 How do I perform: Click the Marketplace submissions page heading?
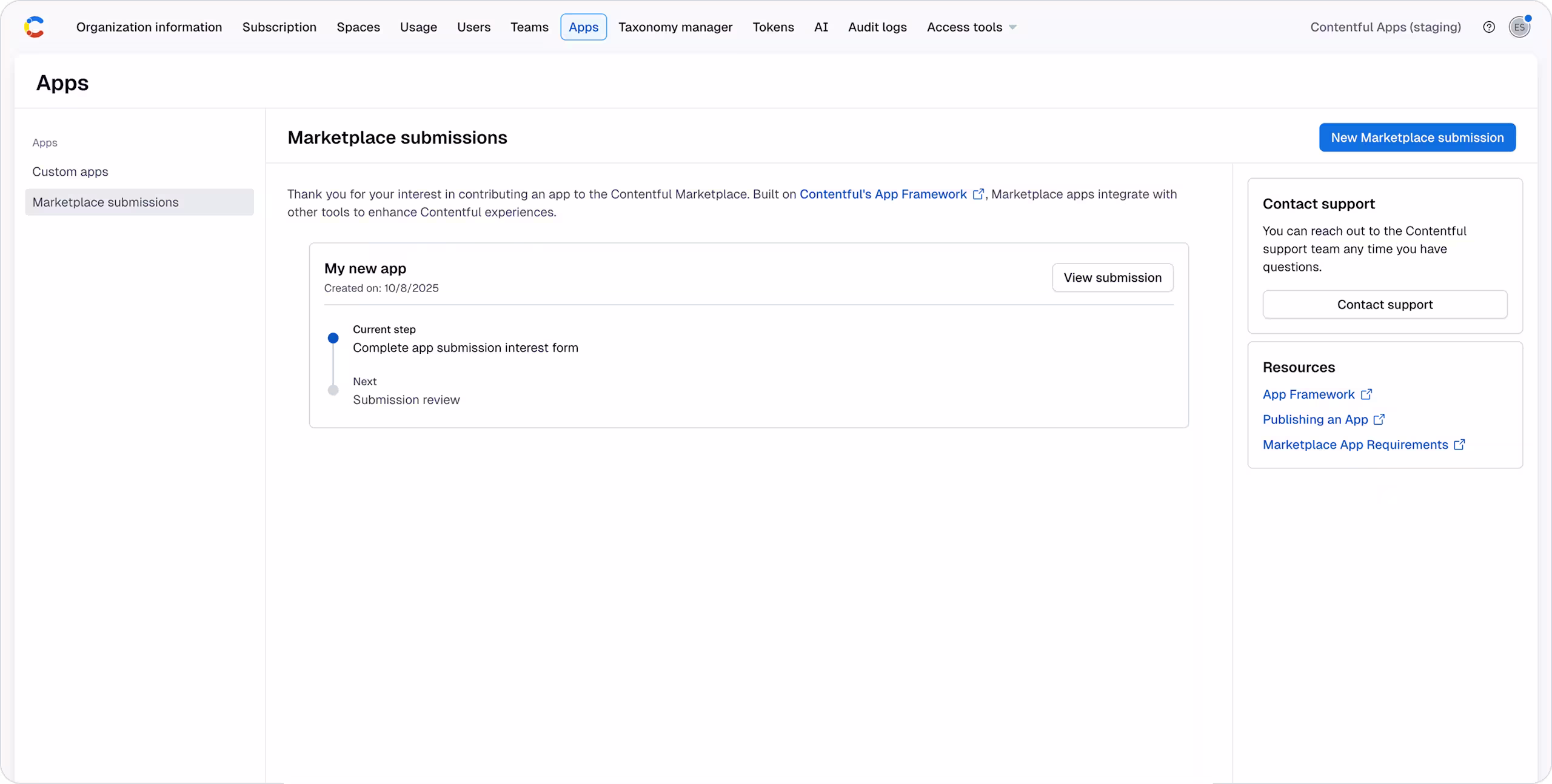(x=397, y=138)
